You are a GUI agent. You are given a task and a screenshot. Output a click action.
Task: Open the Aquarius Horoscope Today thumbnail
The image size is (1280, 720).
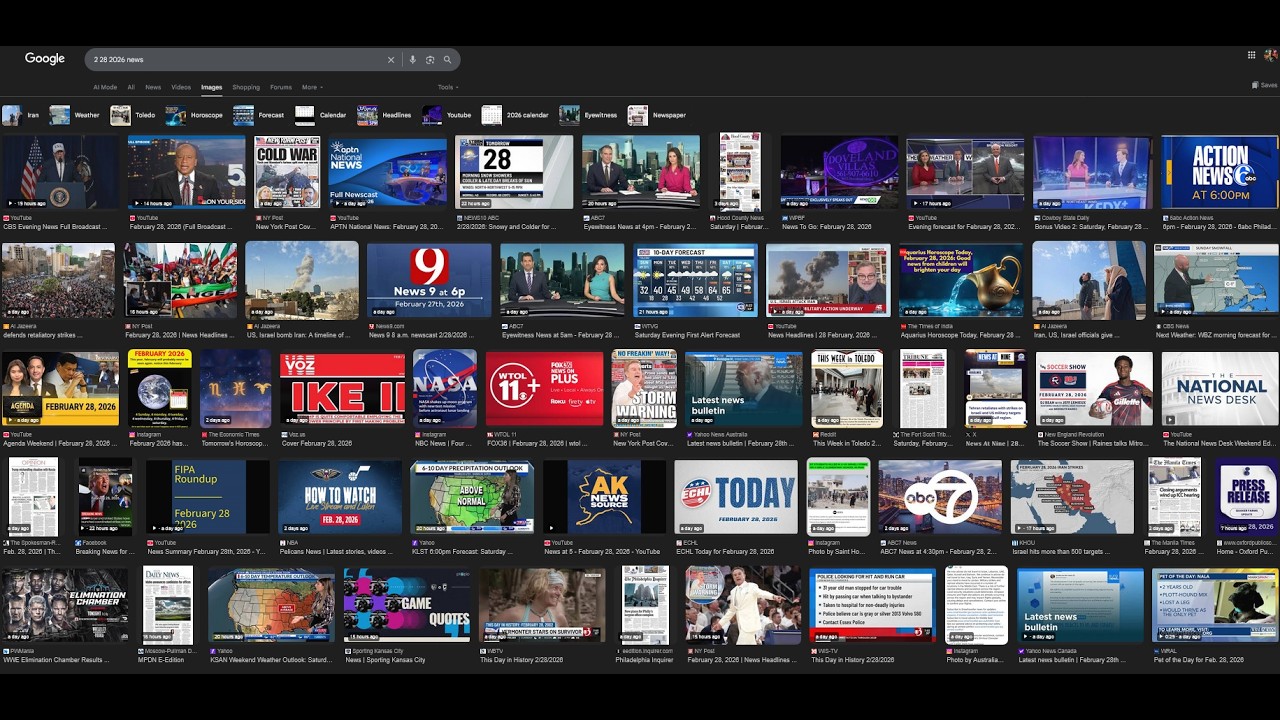pos(962,280)
